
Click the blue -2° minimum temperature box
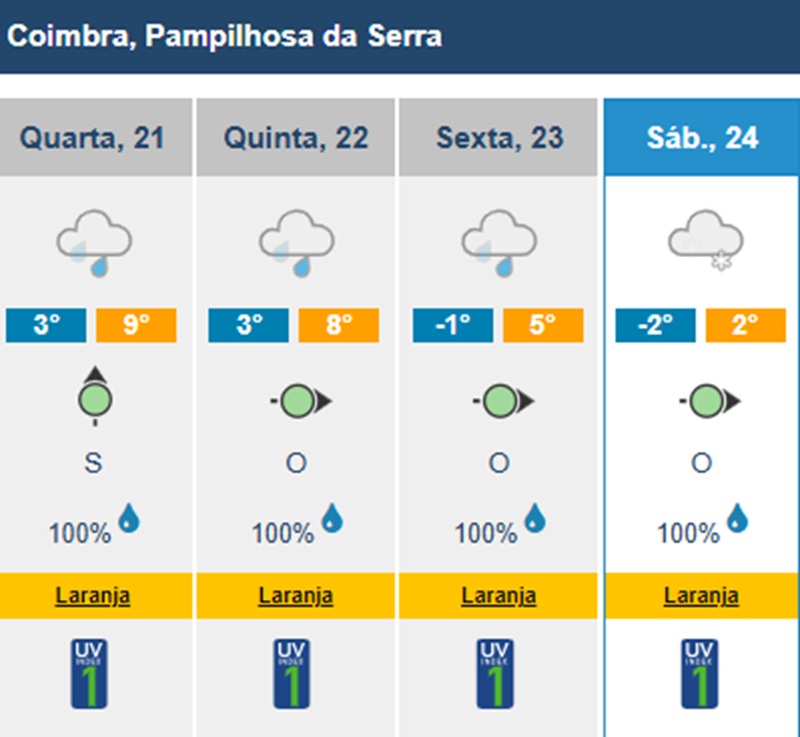point(655,326)
